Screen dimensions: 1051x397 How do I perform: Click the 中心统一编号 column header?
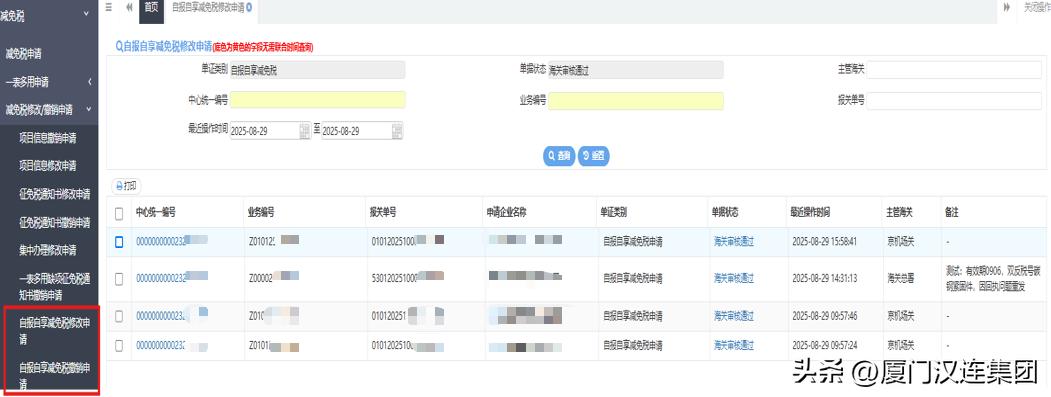[156, 213]
